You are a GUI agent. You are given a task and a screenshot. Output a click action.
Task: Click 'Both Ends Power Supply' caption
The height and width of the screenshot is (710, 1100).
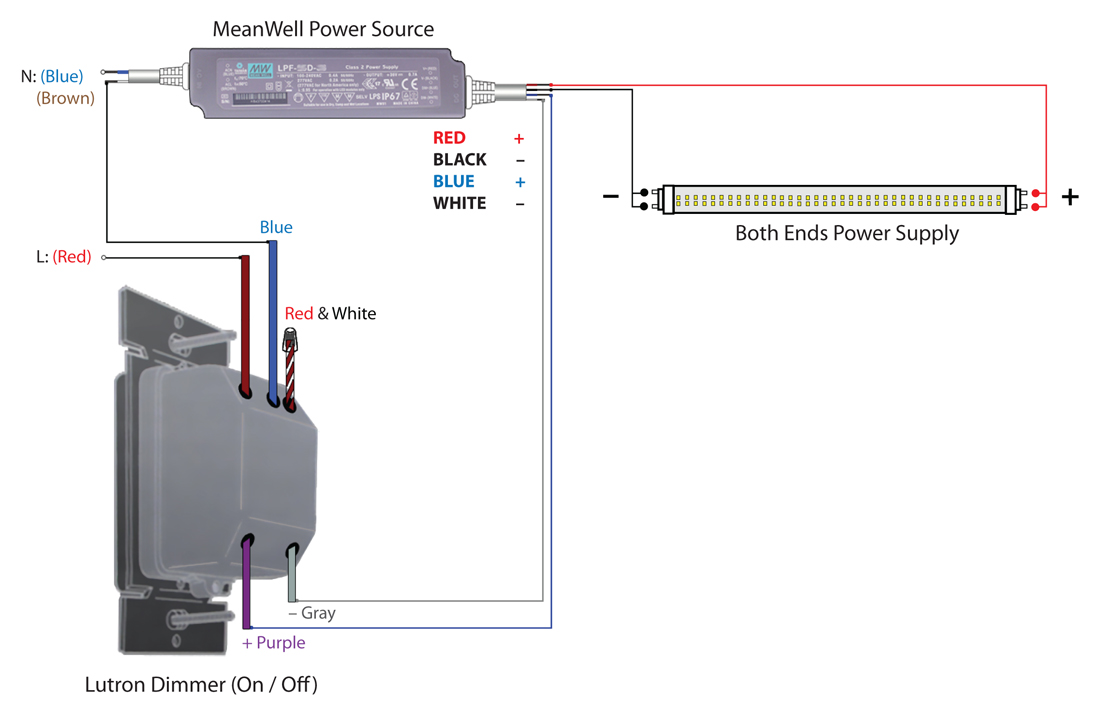(847, 233)
